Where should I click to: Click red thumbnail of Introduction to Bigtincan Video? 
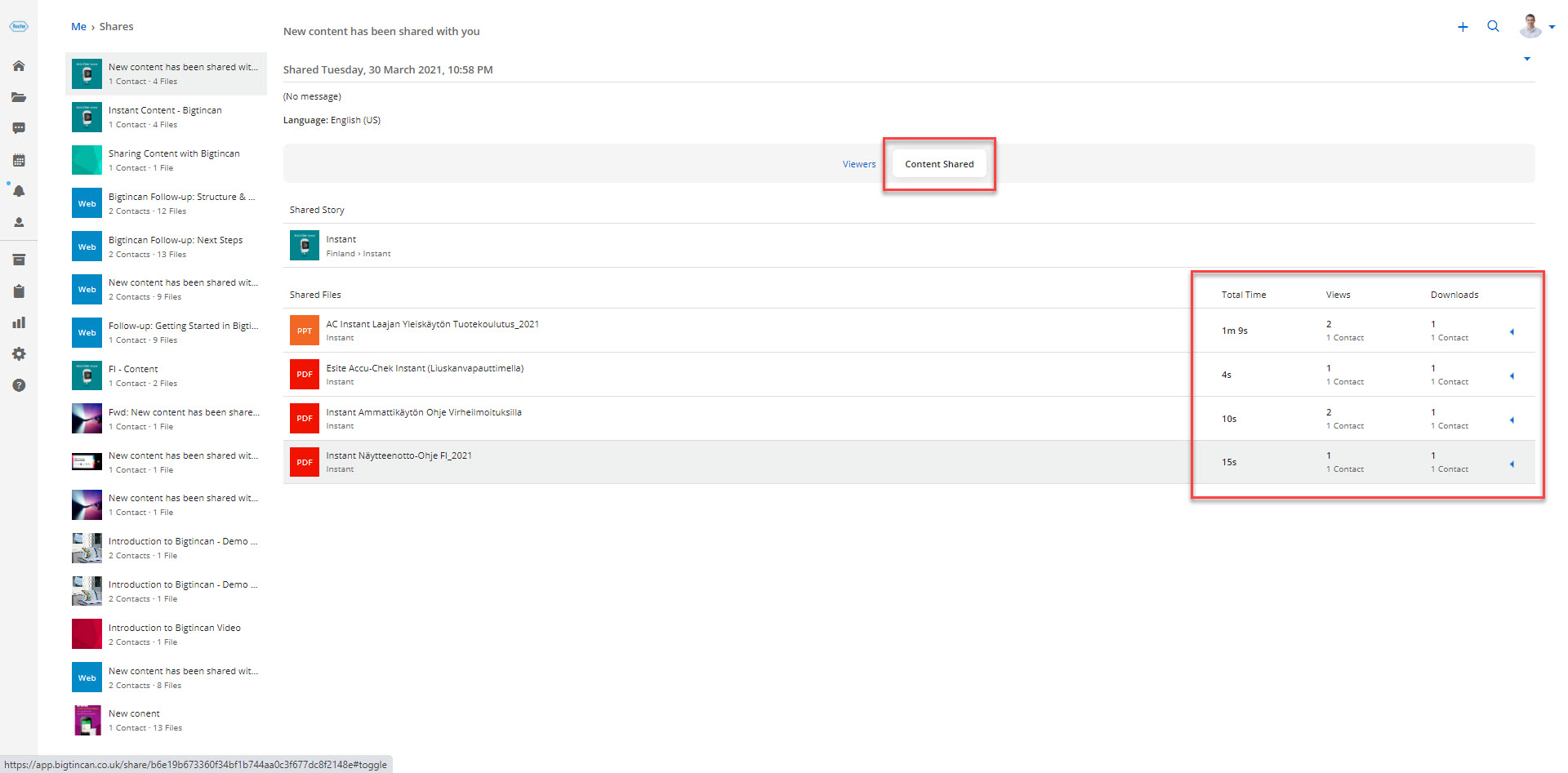point(87,634)
